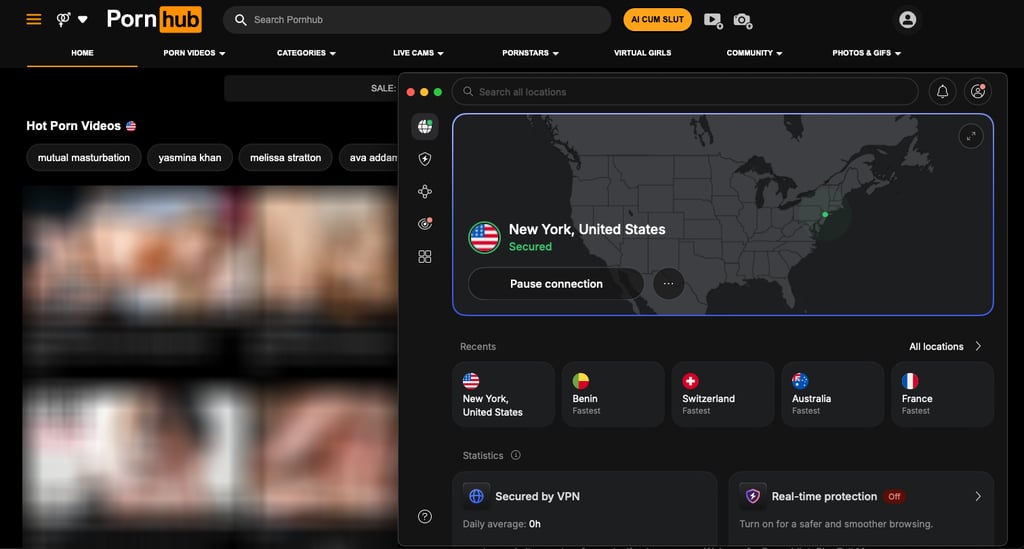The width and height of the screenshot is (1024, 549).
Task: Click the country flag next to heading
Action: click(x=131, y=126)
